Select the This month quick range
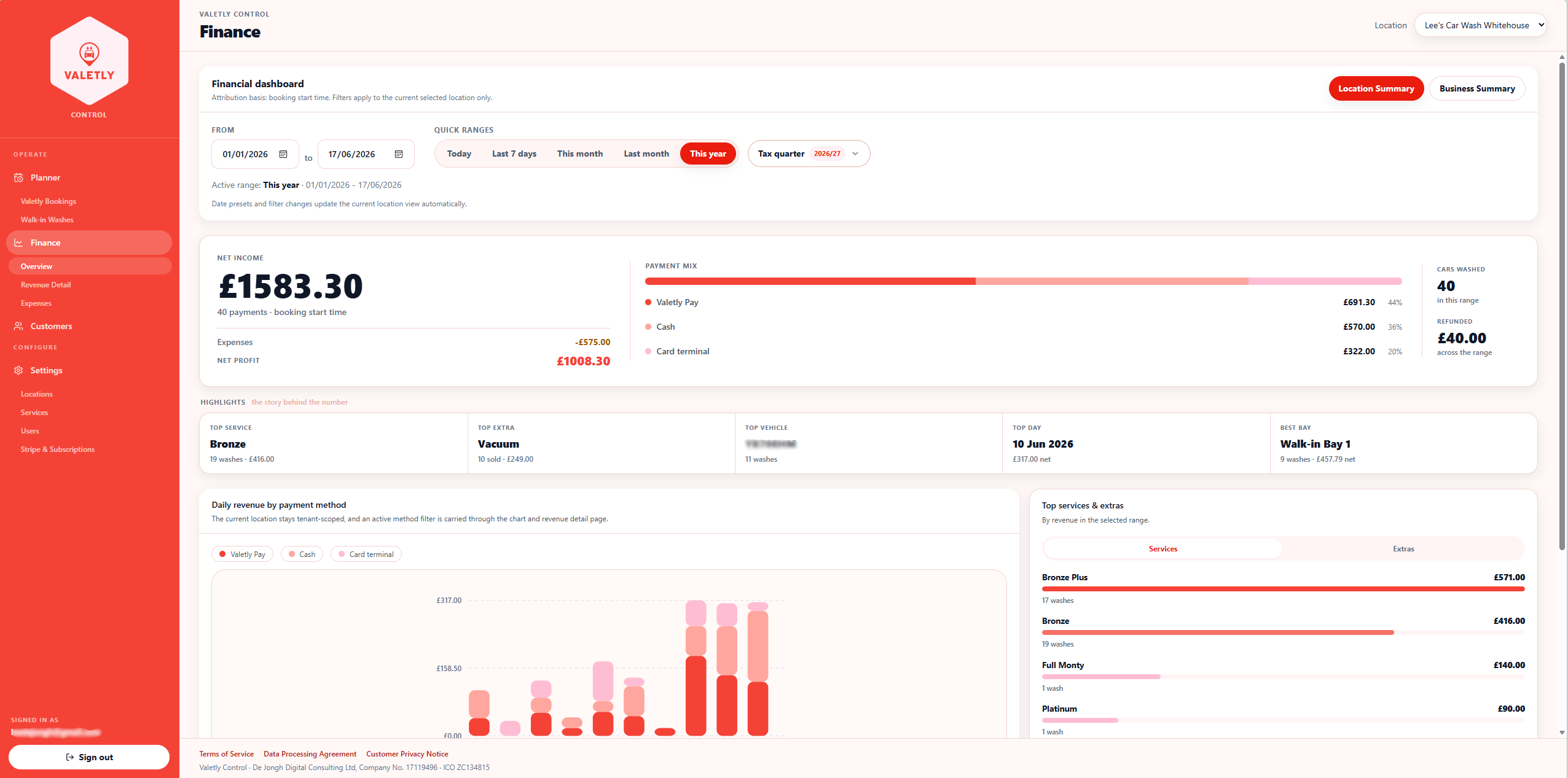 click(580, 154)
